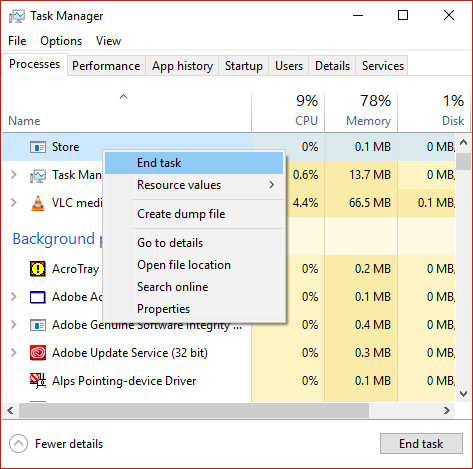473x469 pixels.
Task: Click the AcroTray process icon
Action: 38,269
